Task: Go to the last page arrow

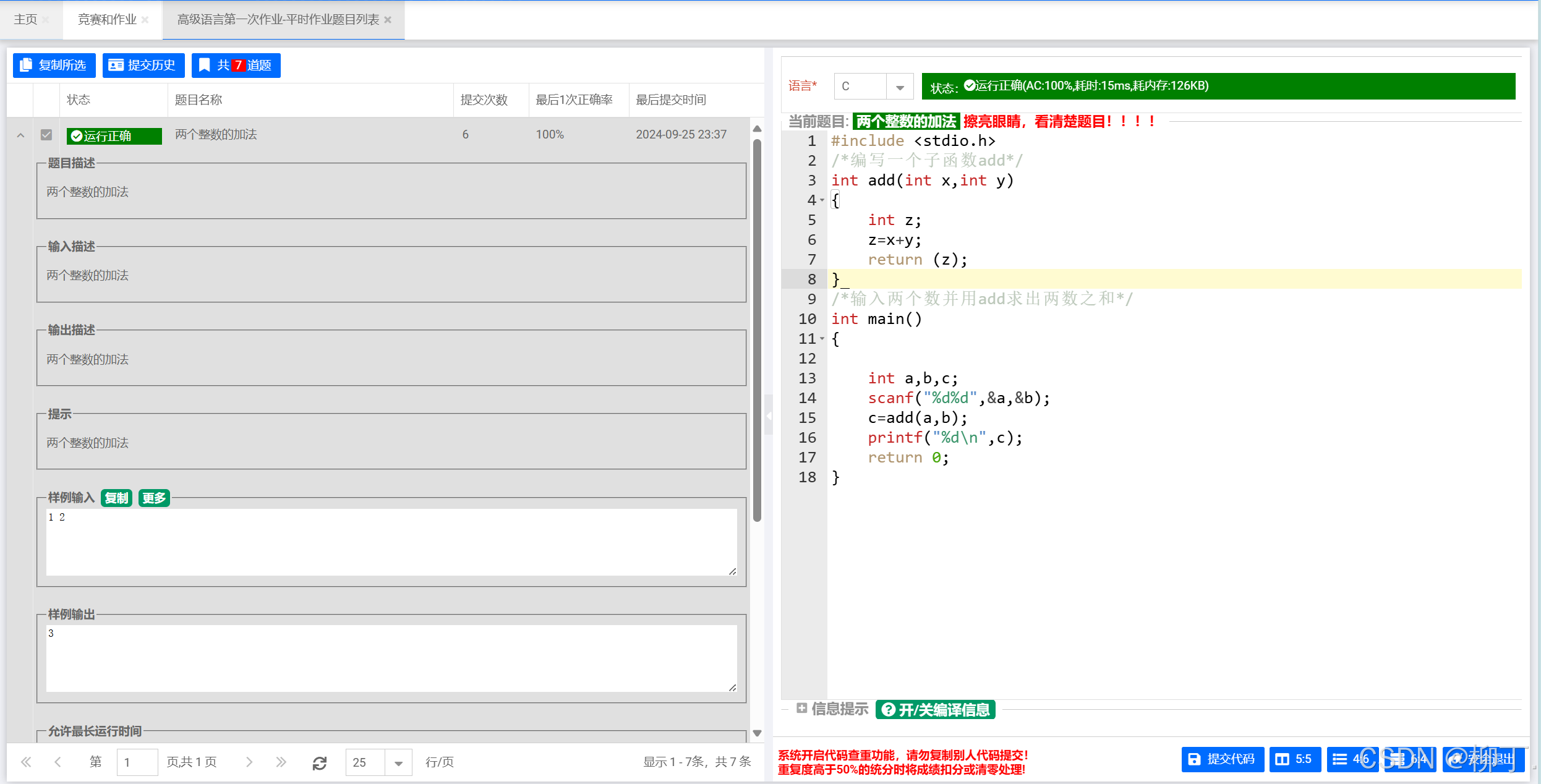Action: pyautogui.click(x=281, y=762)
